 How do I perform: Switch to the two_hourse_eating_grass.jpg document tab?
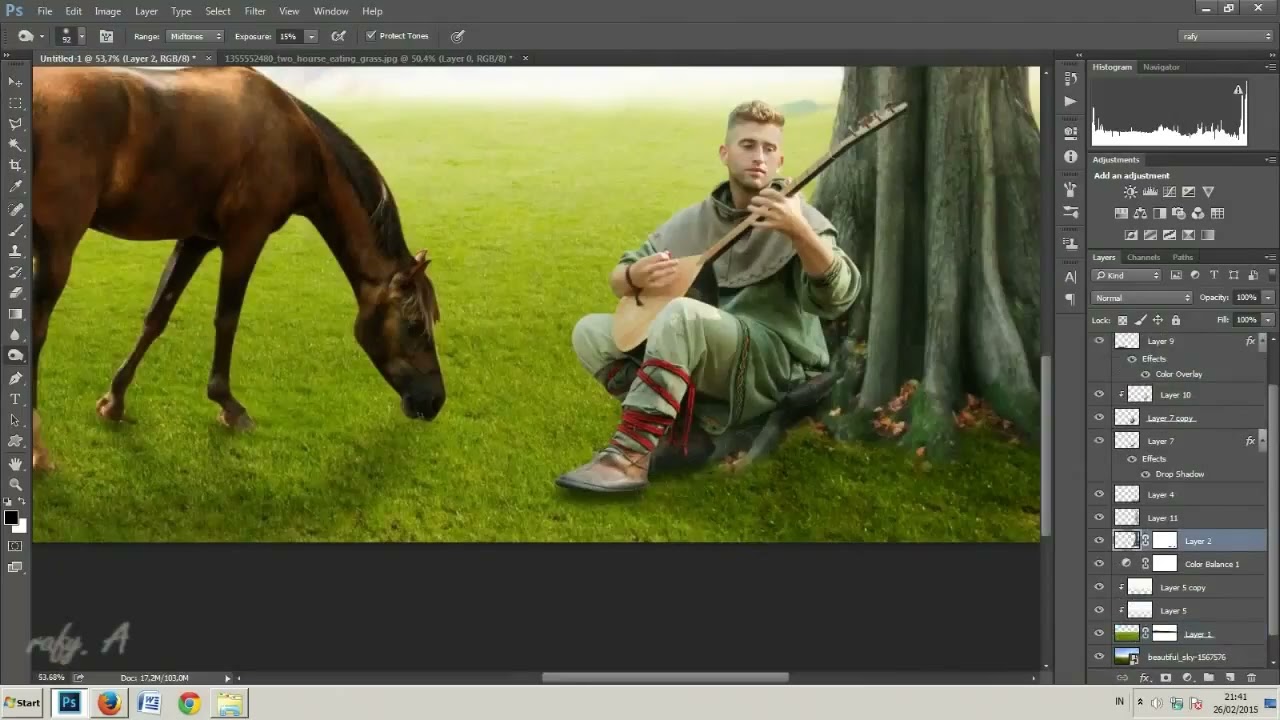pyautogui.click(x=368, y=58)
